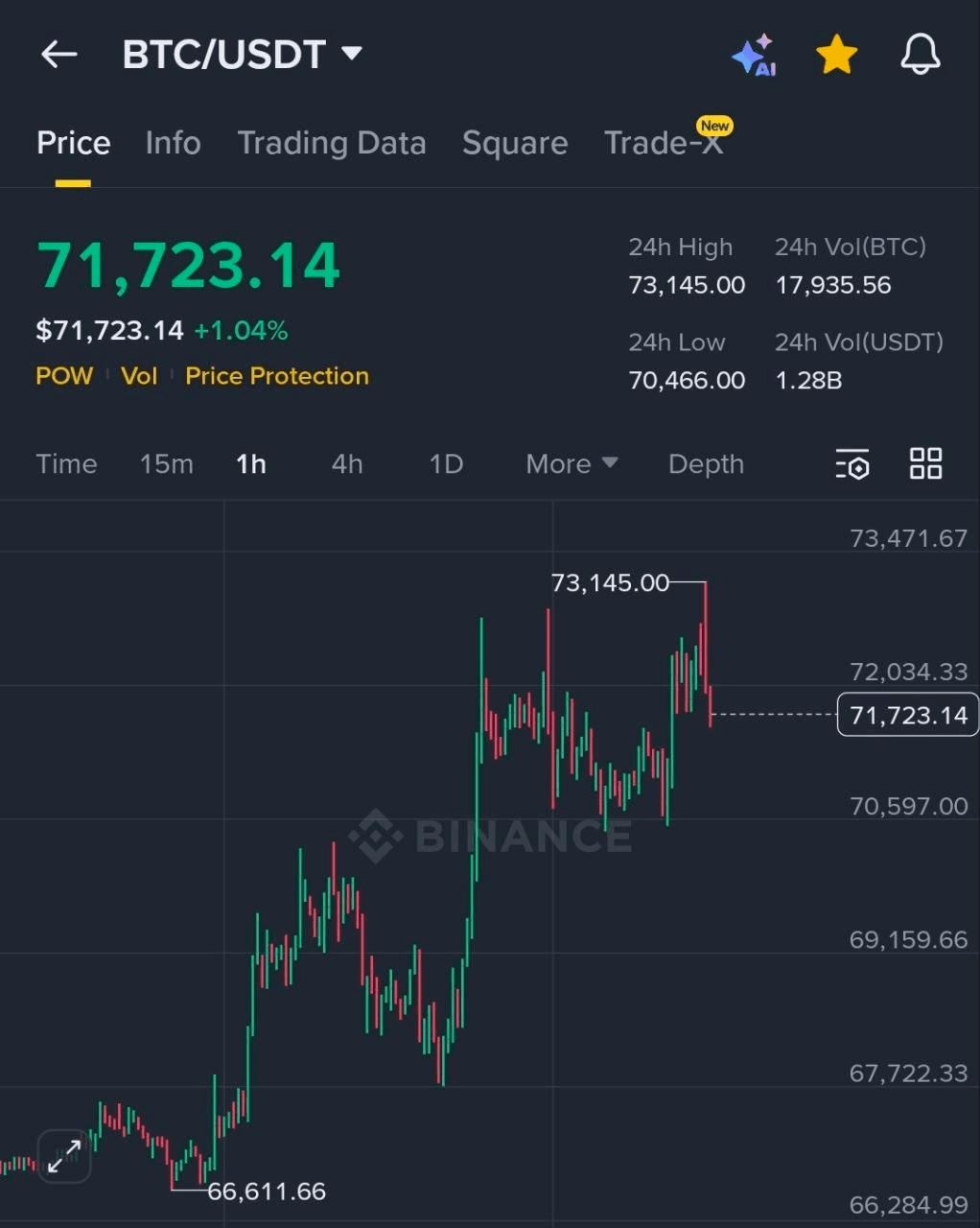Viewport: 980px width, 1228px height.
Task: Toggle the favorite star icon
Action: [x=836, y=55]
